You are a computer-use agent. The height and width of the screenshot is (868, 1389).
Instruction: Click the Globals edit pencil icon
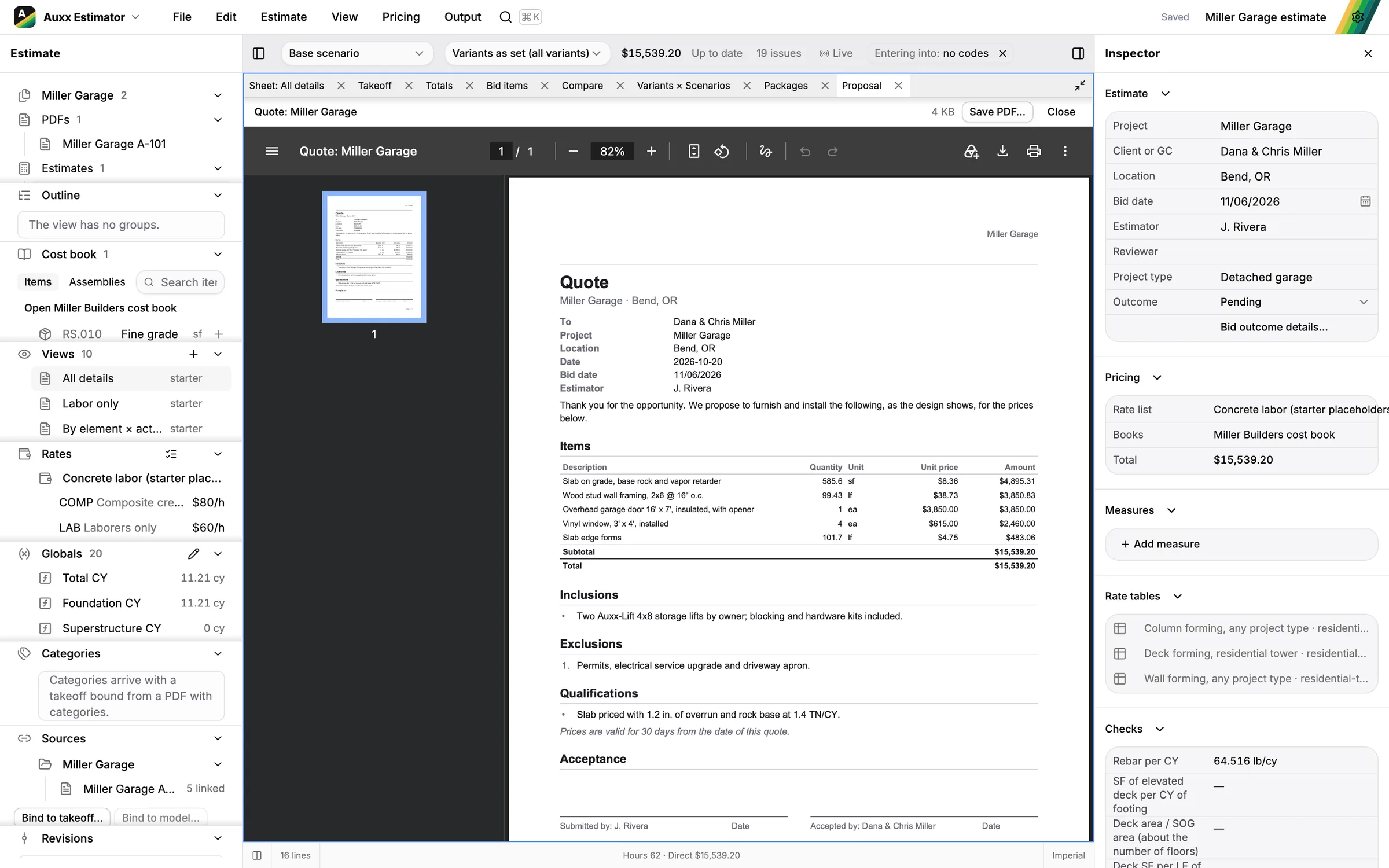tap(194, 554)
